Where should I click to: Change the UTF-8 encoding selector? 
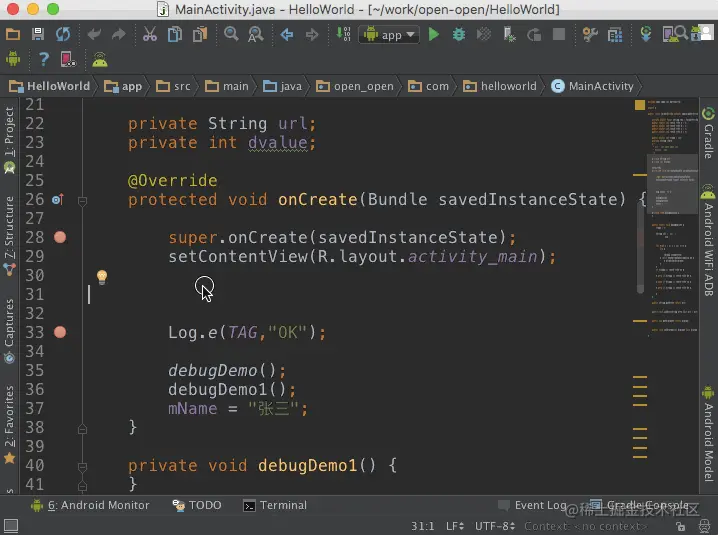pos(495,526)
